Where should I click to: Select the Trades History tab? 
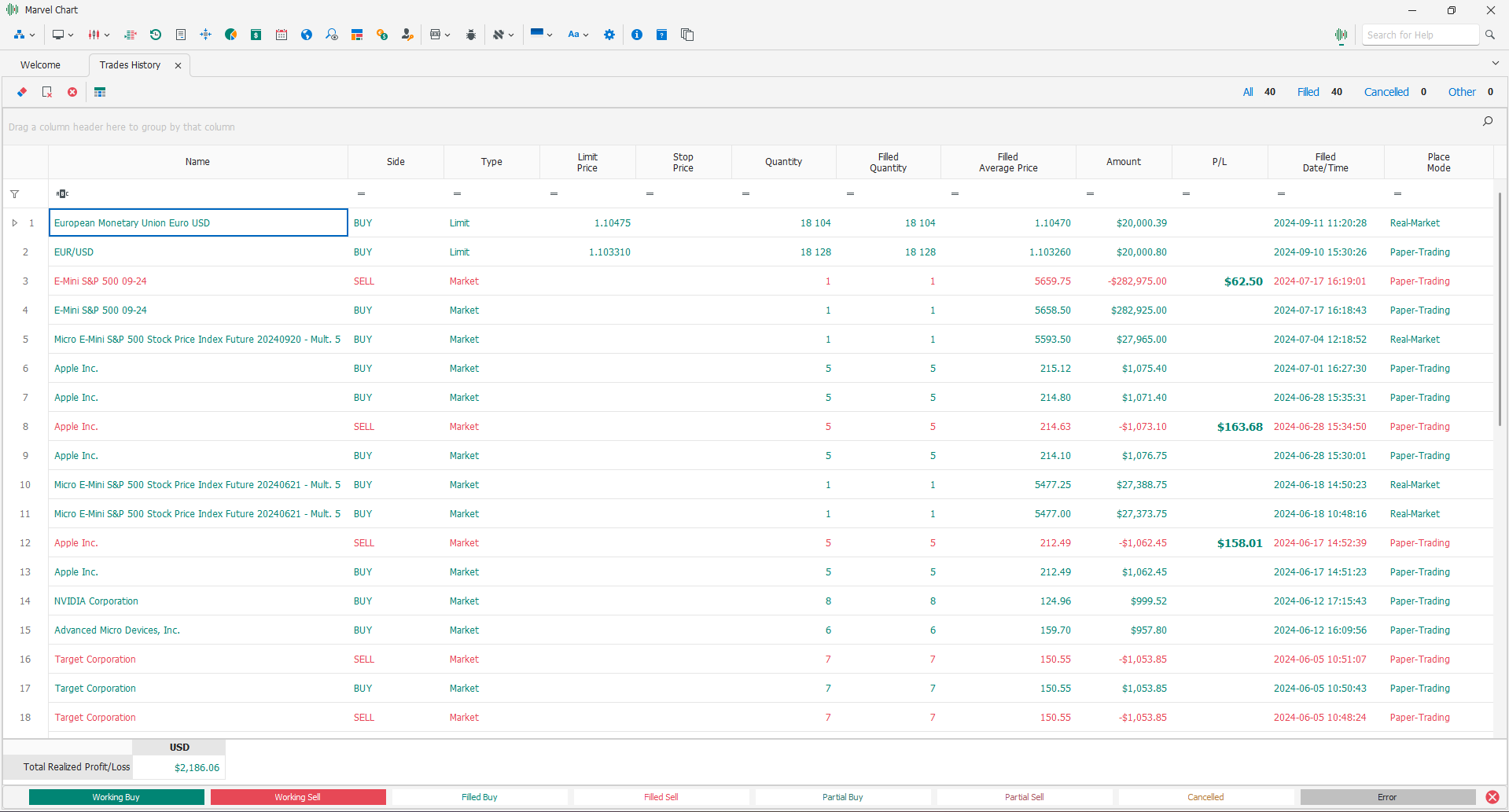pyautogui.click(x=130, y=64)
